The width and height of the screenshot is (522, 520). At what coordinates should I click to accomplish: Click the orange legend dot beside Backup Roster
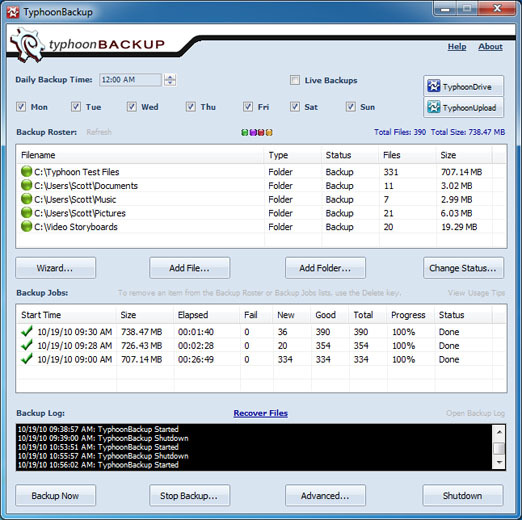coord(269,133)
